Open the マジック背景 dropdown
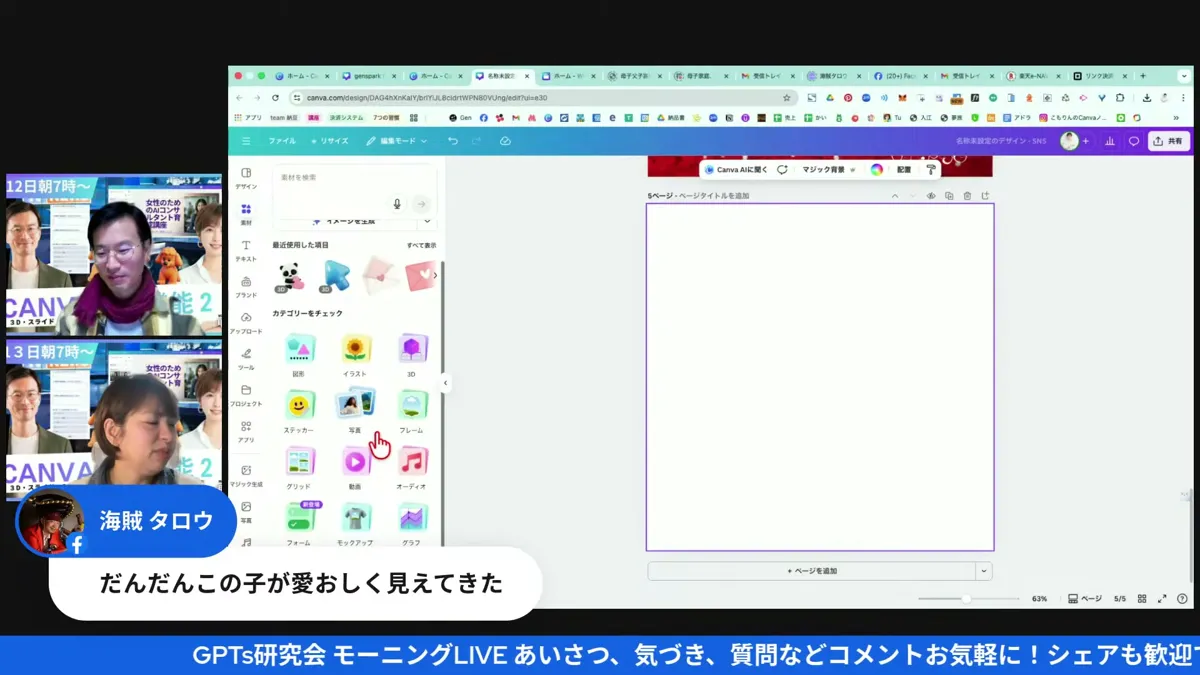Screen dimensions: 1200x675 (829, 170)
